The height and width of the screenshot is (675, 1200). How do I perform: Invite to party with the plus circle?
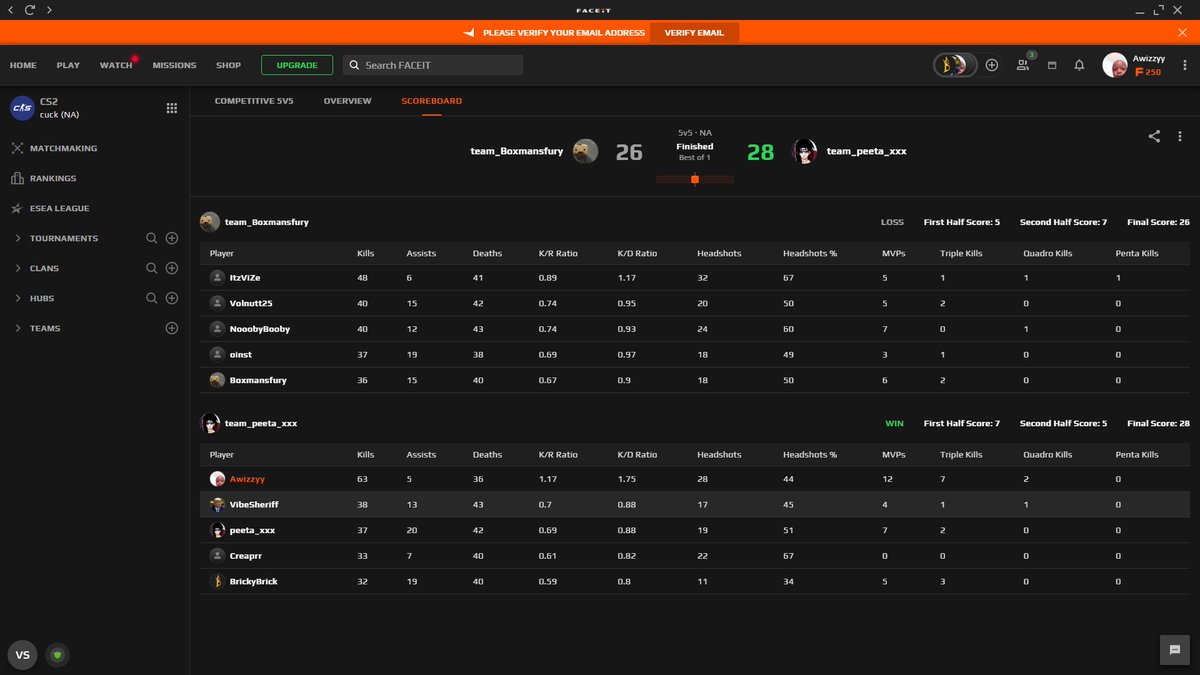tap(992, 65)
